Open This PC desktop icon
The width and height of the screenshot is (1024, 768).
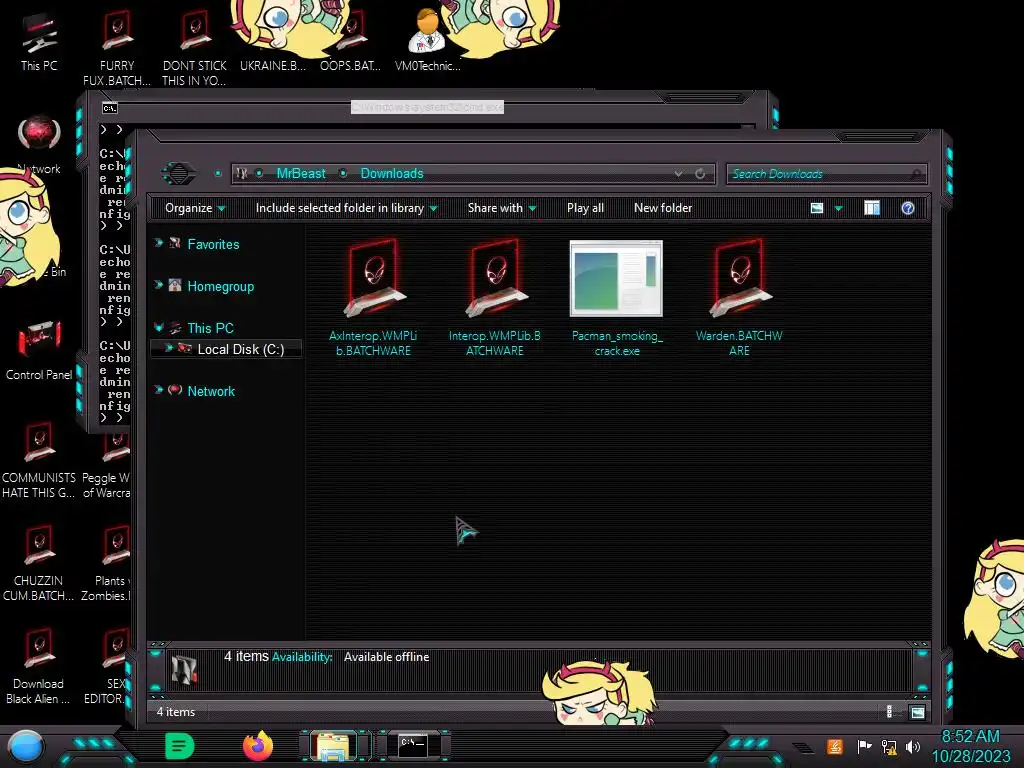[x=39, y=40]
